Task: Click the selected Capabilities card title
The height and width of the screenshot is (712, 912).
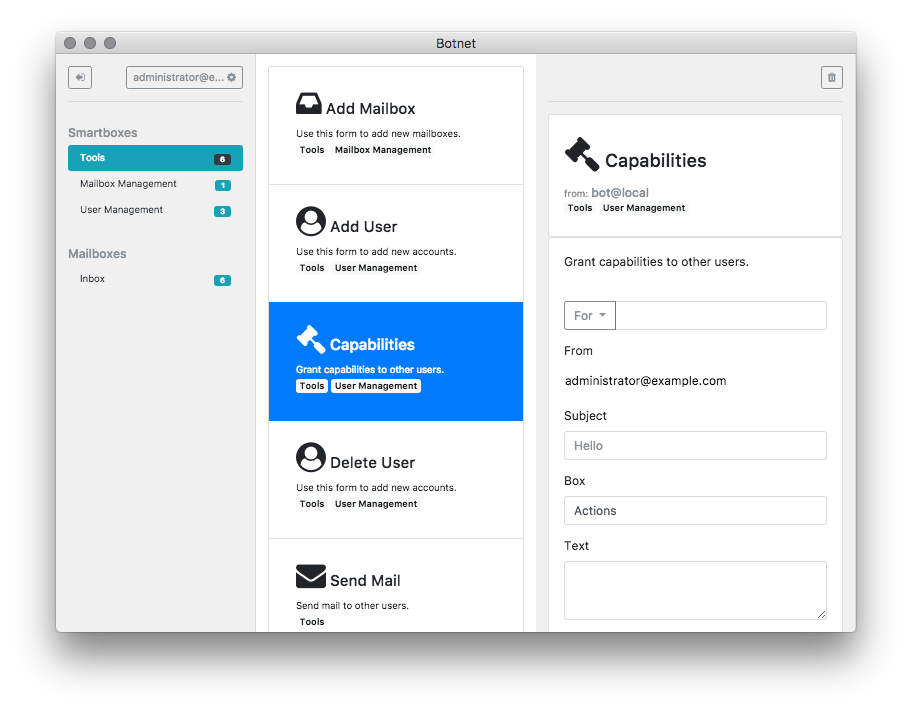Action: point(372,345)
